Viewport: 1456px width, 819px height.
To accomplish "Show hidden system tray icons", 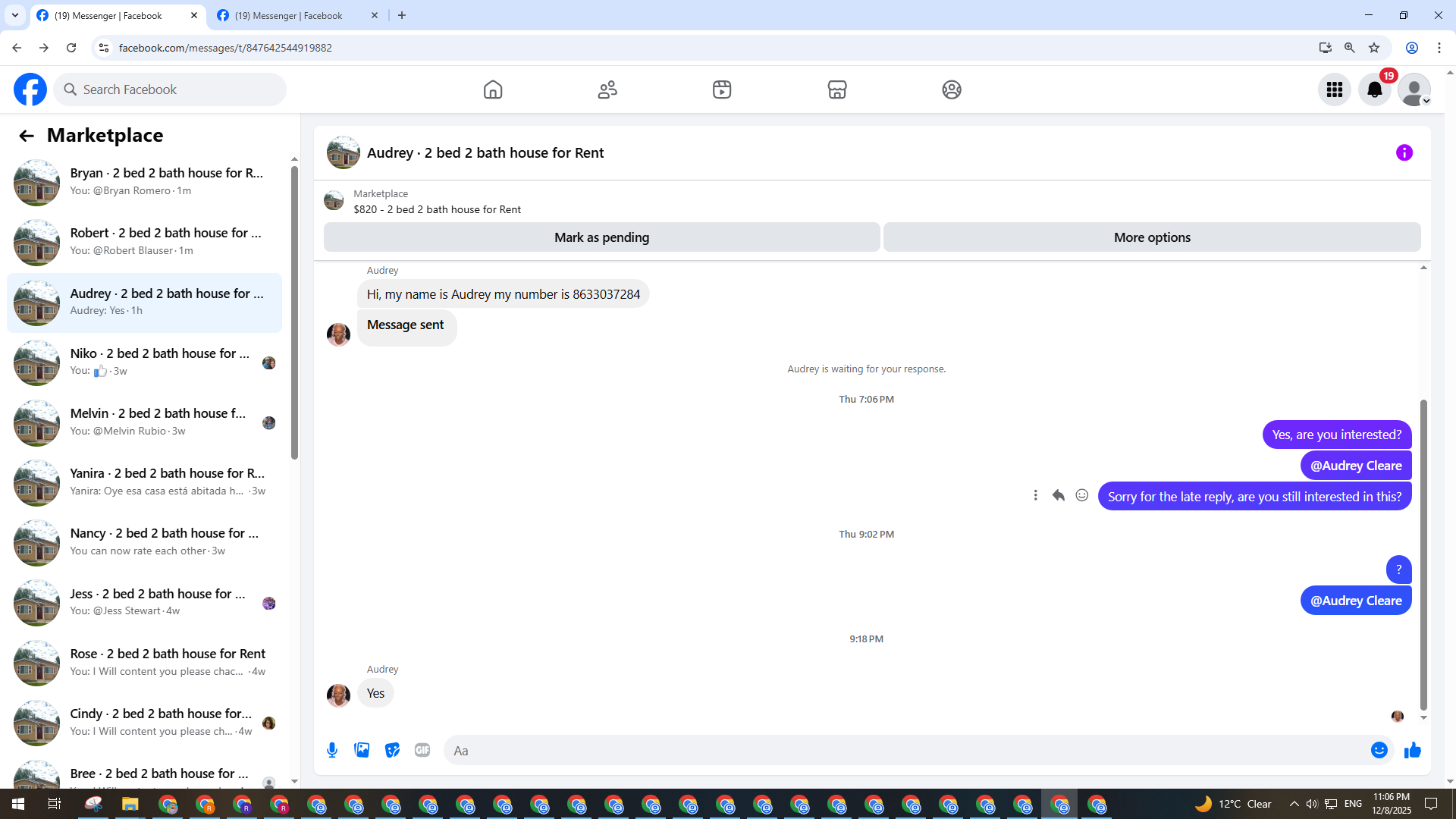I will (x=1294, y=804).
